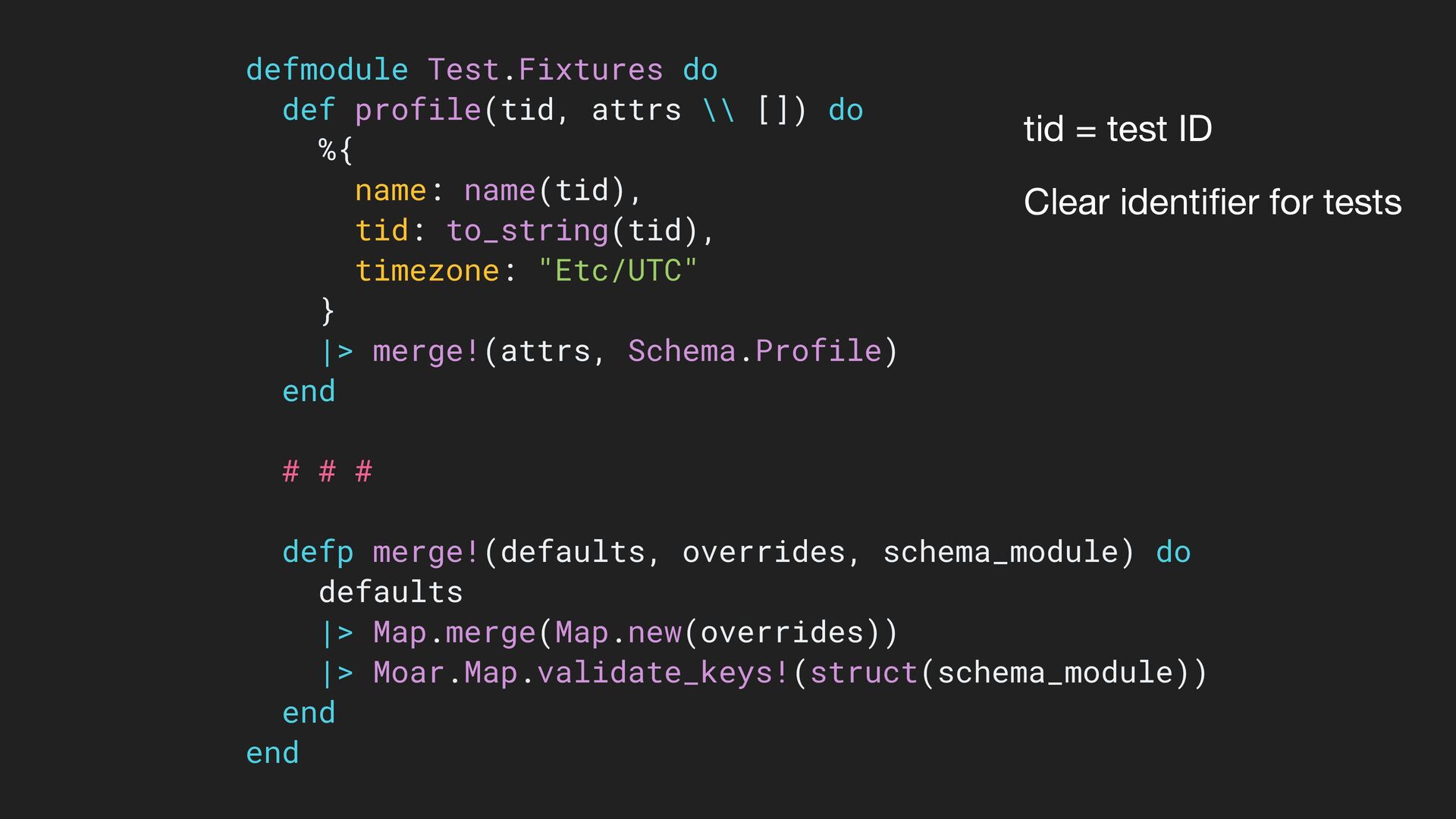Select the 'tid: to_string(tid),' line

pyautogui.click(x=535, y=231)
